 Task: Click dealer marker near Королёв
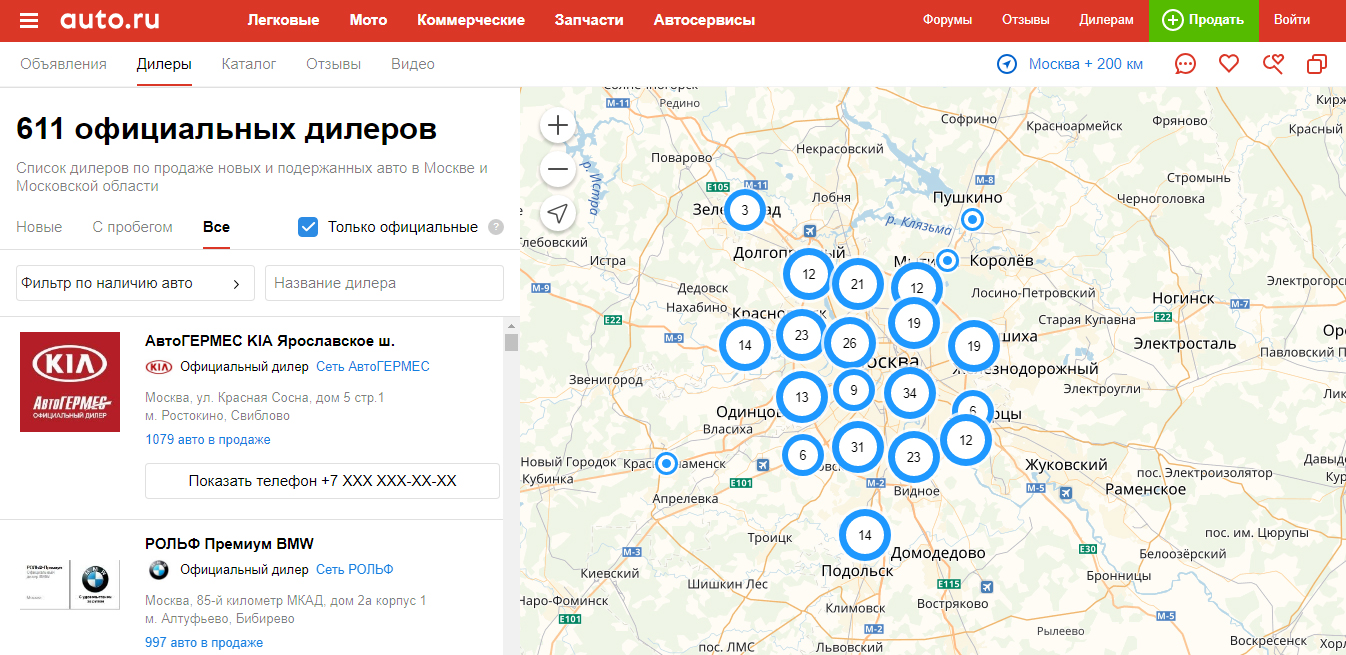[947, 261]
